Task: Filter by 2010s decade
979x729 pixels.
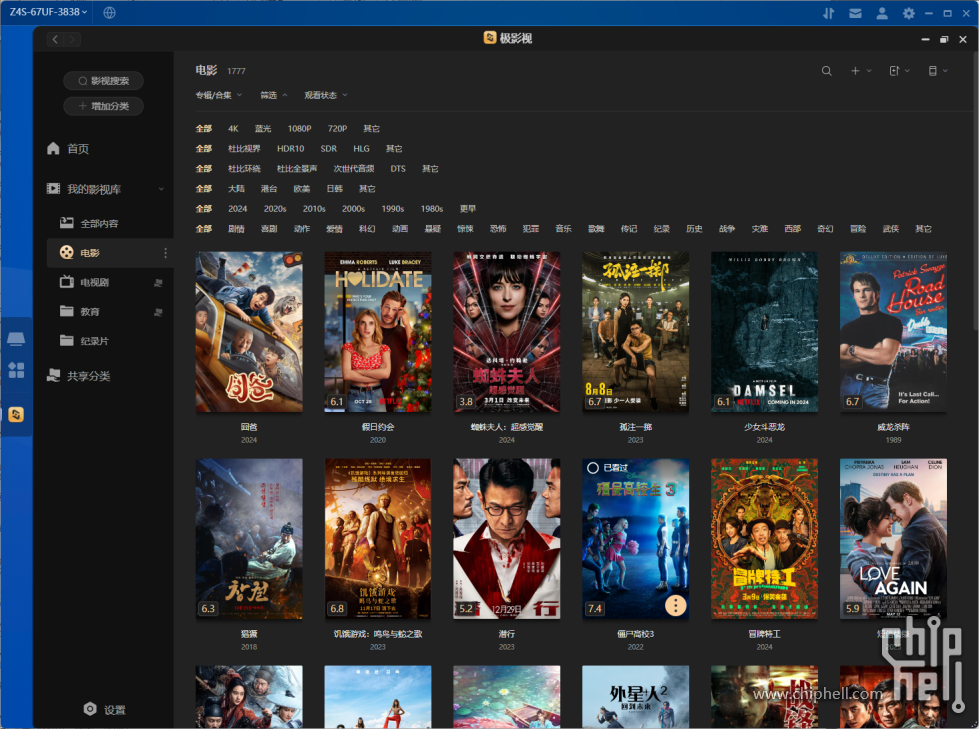Action: (314, 208)
